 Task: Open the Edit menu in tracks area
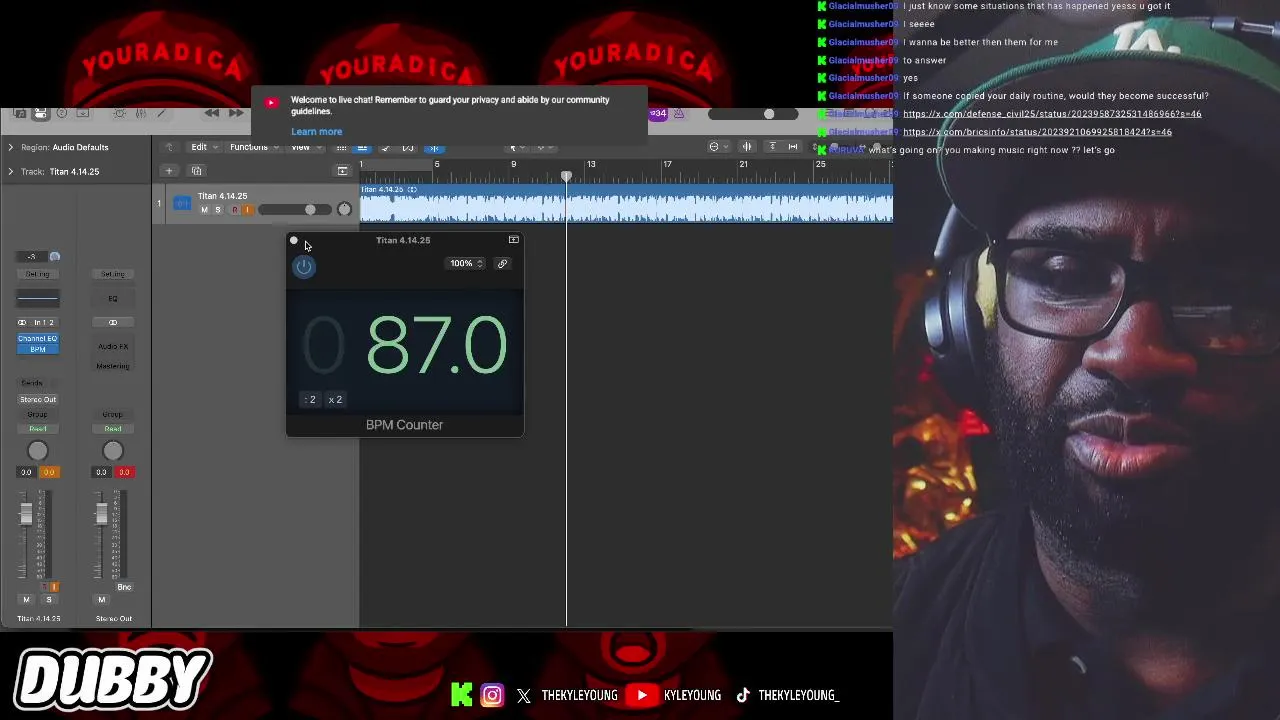click(x=205, y=147)
